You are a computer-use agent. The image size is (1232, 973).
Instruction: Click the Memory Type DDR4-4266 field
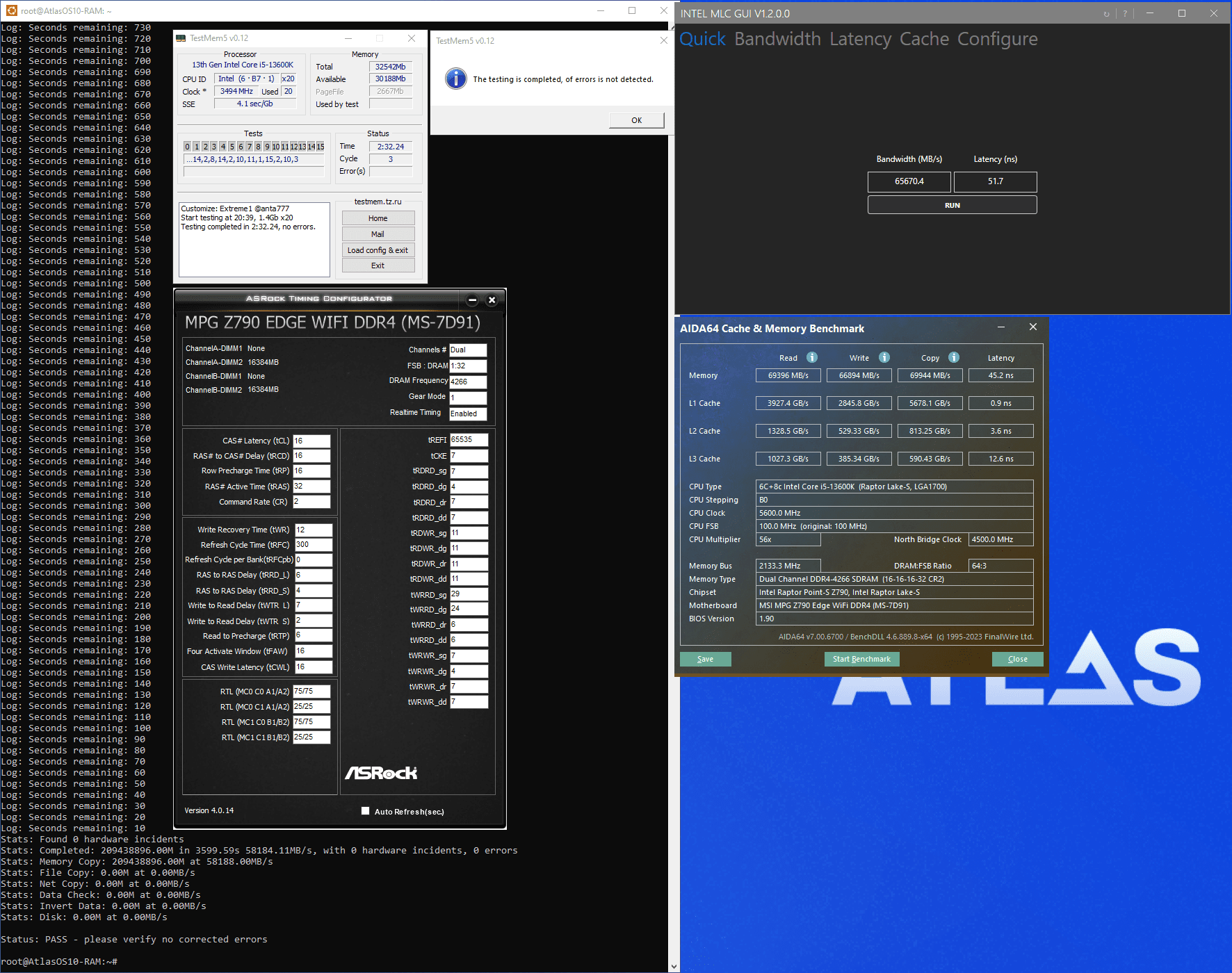pos(894,579)
